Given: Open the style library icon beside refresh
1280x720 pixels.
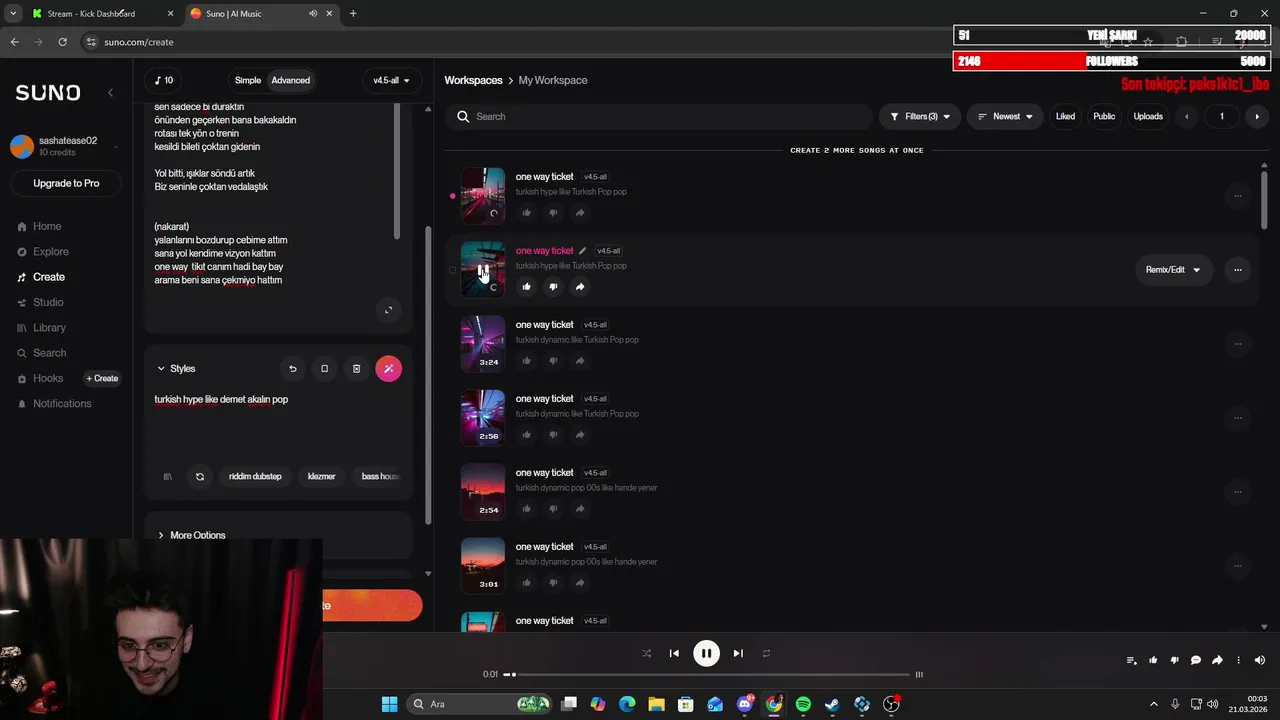Looking at the screenshot, I should 168,477.
